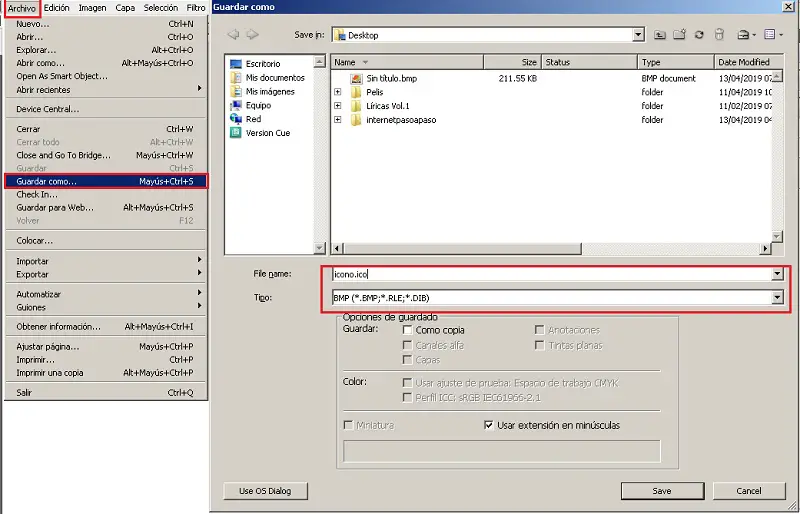This screenshot has height=514, width=800.
Task: Click the refresh icon in the toolbar
Action: [699, 35]
